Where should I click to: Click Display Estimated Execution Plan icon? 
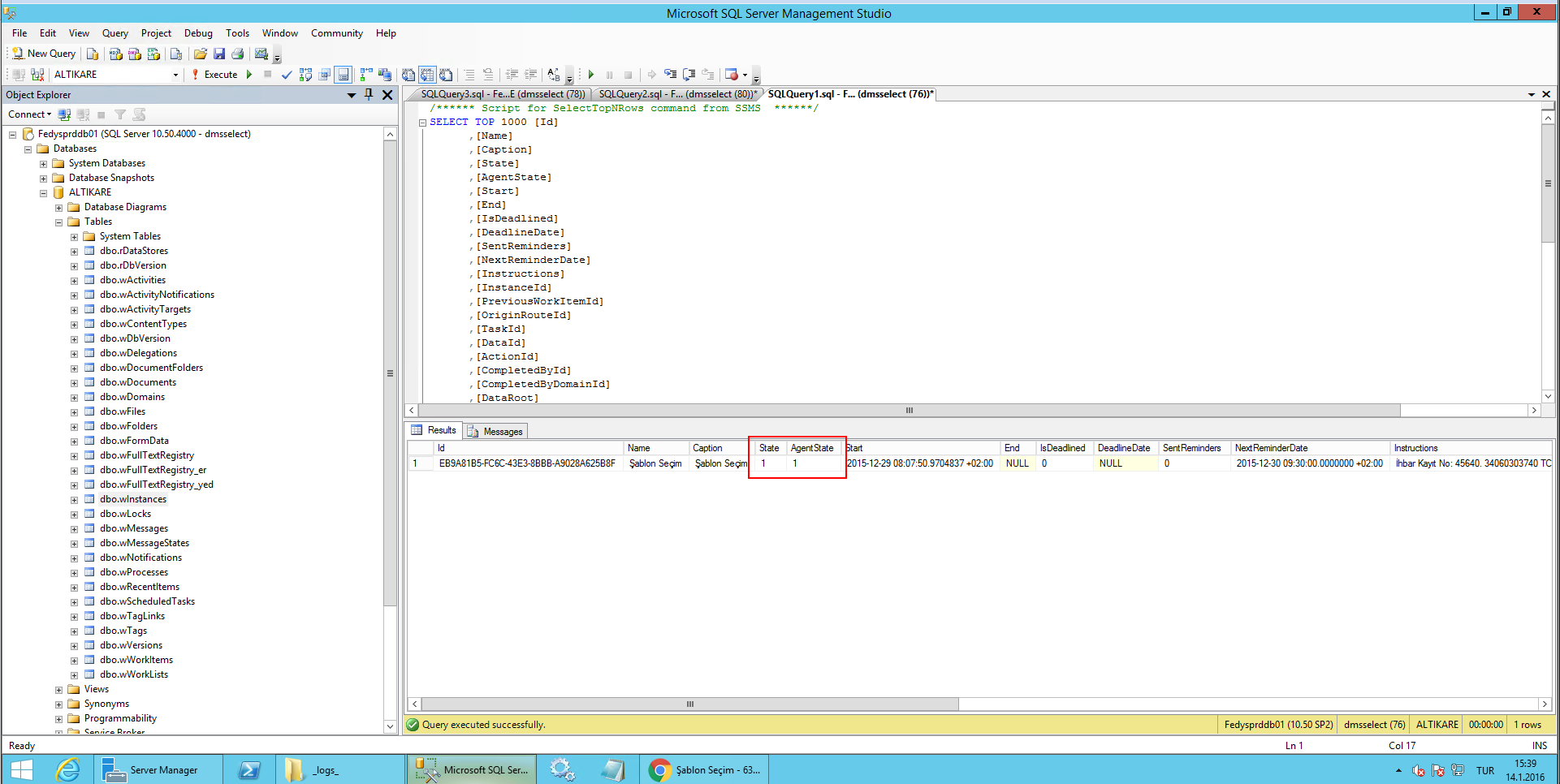[305, 75]
